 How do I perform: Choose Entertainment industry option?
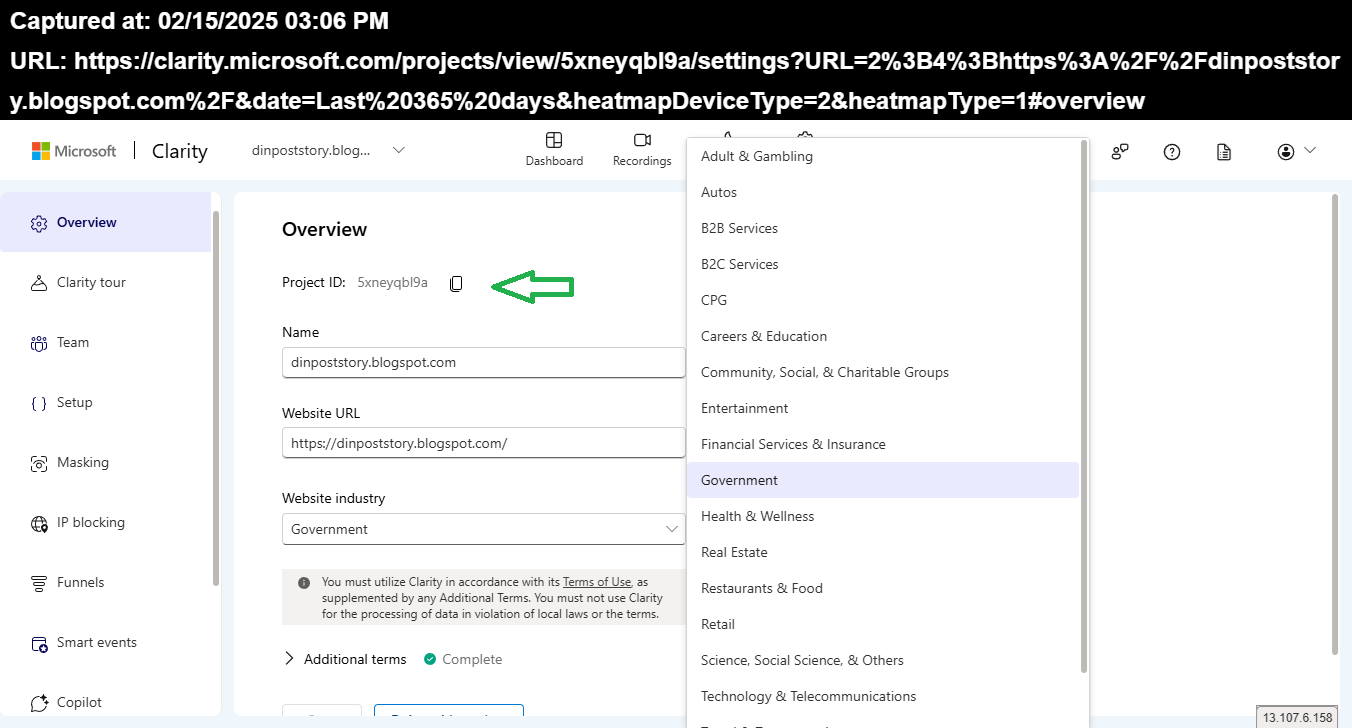(883, 408)
